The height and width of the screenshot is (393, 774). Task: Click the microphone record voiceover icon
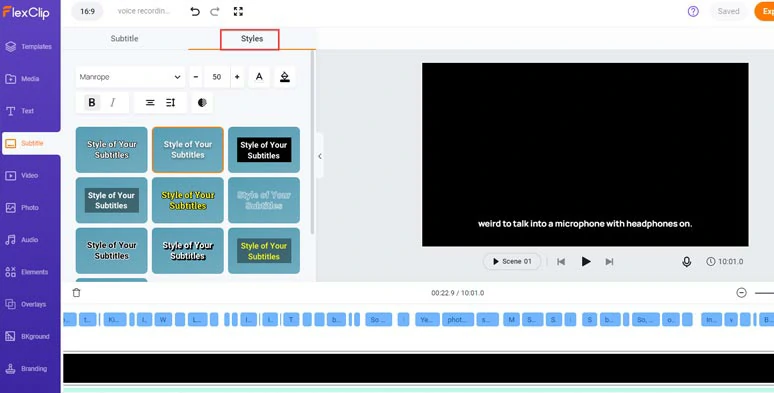(x=687, y=262)
